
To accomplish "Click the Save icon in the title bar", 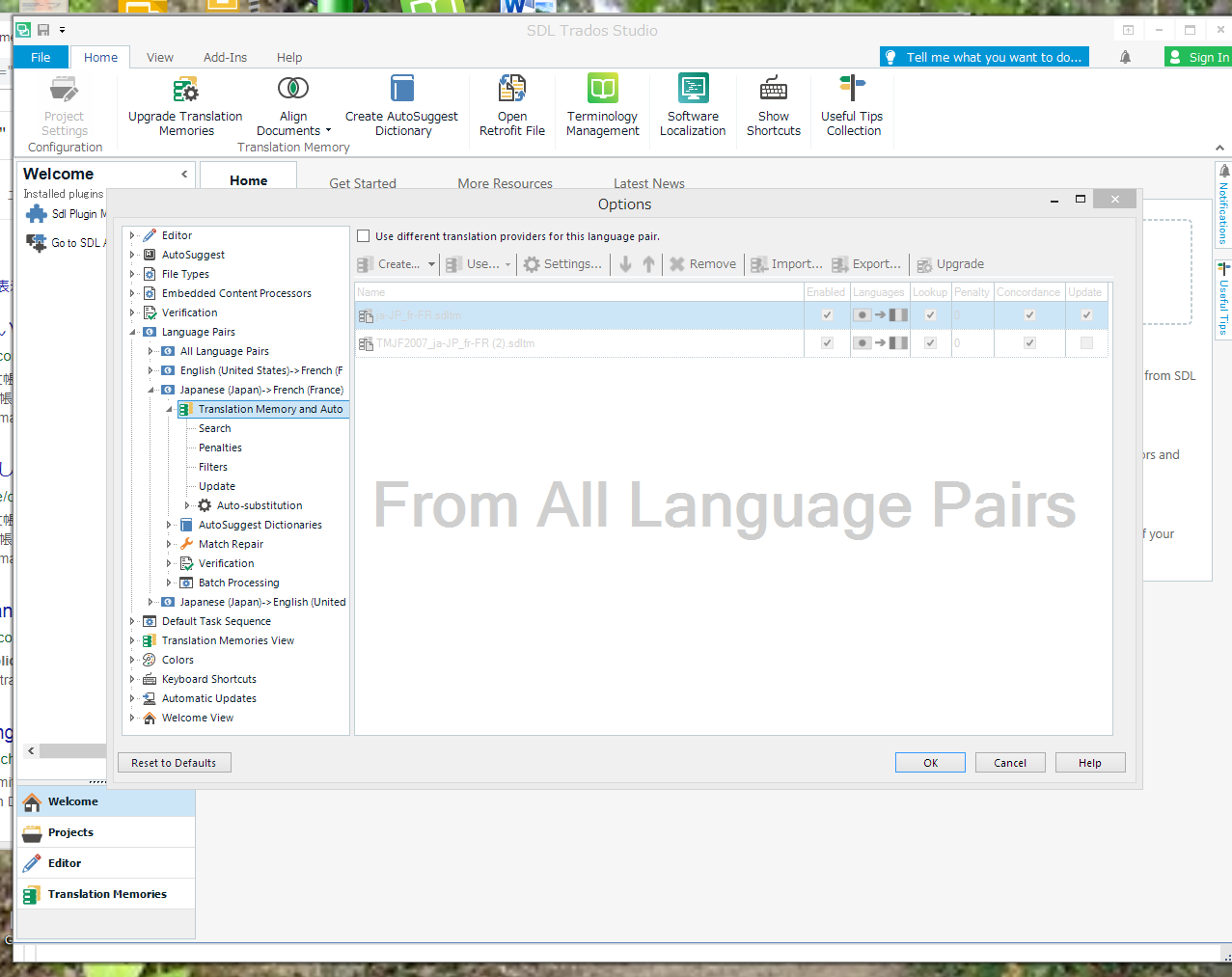I will [44, 30].
